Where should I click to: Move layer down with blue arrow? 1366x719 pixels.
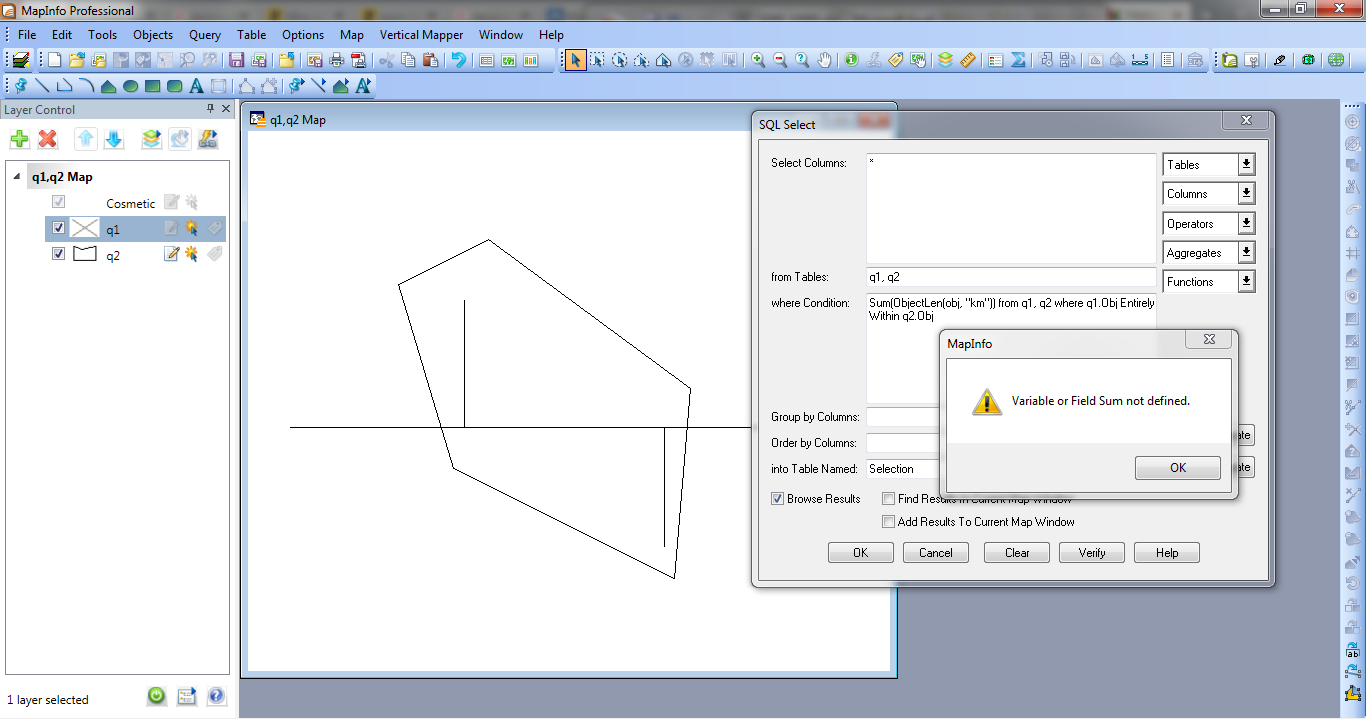click(114, 139)
